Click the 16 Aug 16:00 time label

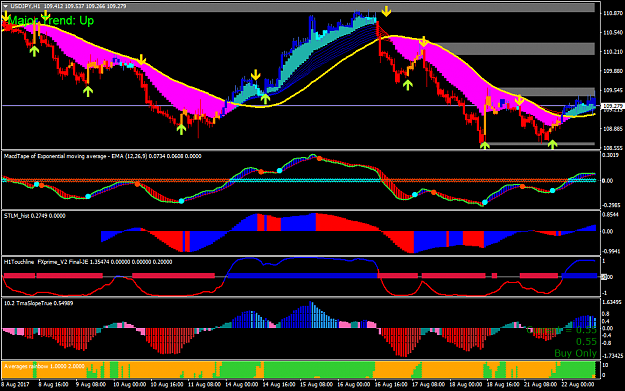pyautogui.click(x=391, y=384)
